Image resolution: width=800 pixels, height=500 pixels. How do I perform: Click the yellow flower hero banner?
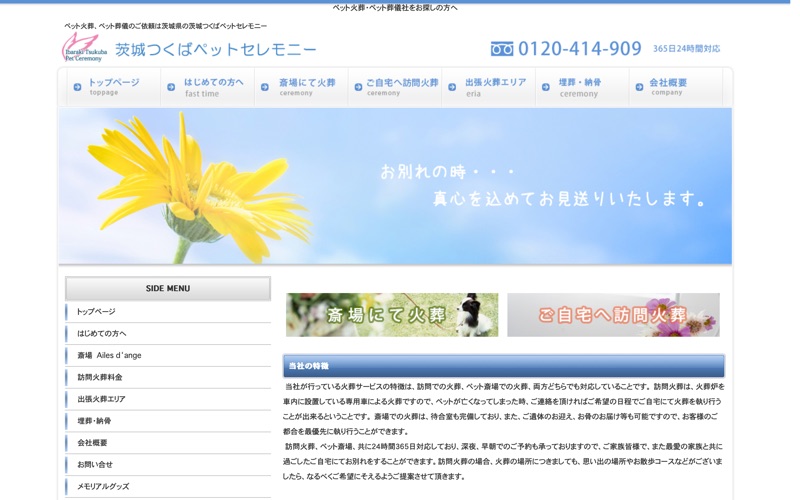[395, 186]
